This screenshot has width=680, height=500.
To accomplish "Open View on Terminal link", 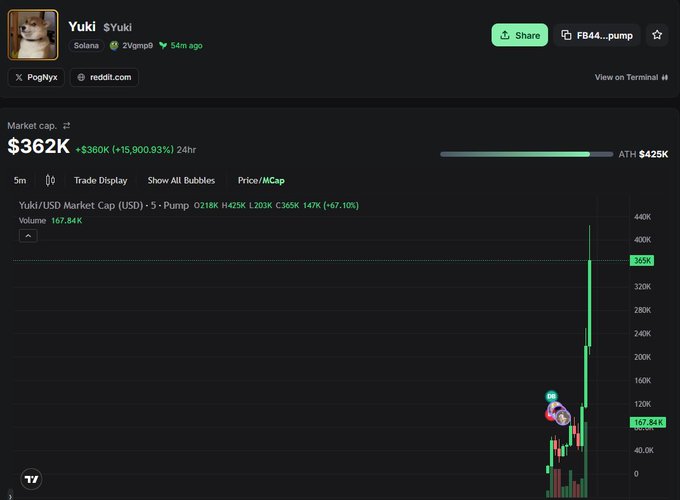I will pos(631,77).
